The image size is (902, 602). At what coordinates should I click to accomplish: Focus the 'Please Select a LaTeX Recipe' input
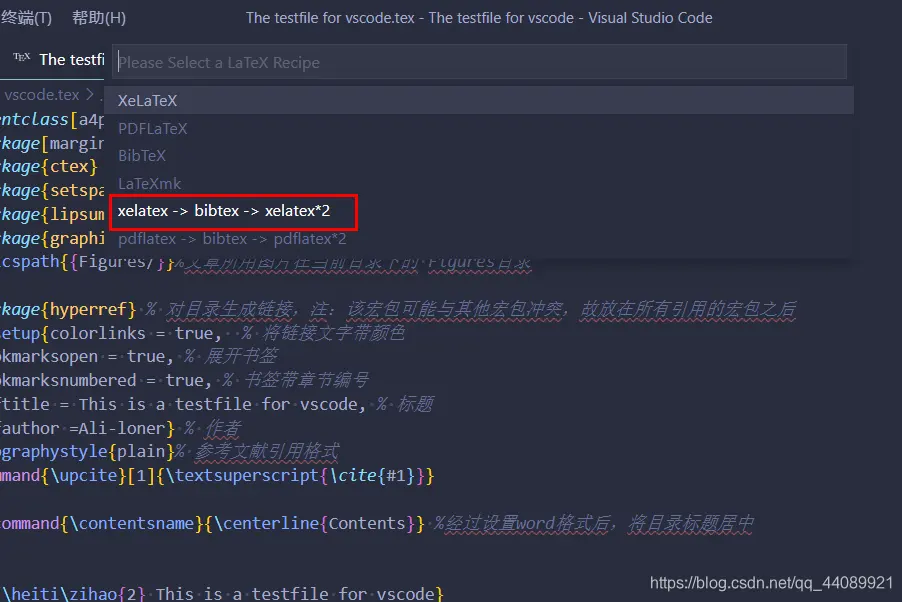[479, 62]
